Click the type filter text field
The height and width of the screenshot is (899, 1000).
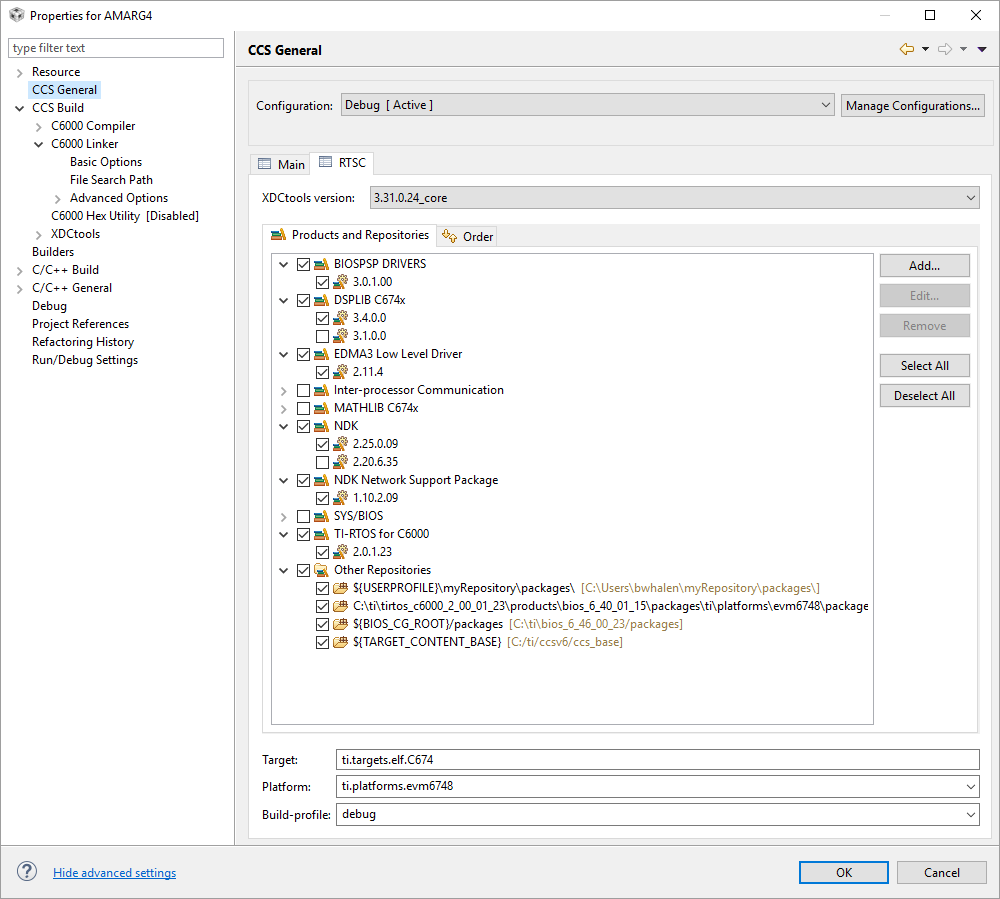(115, 47)
